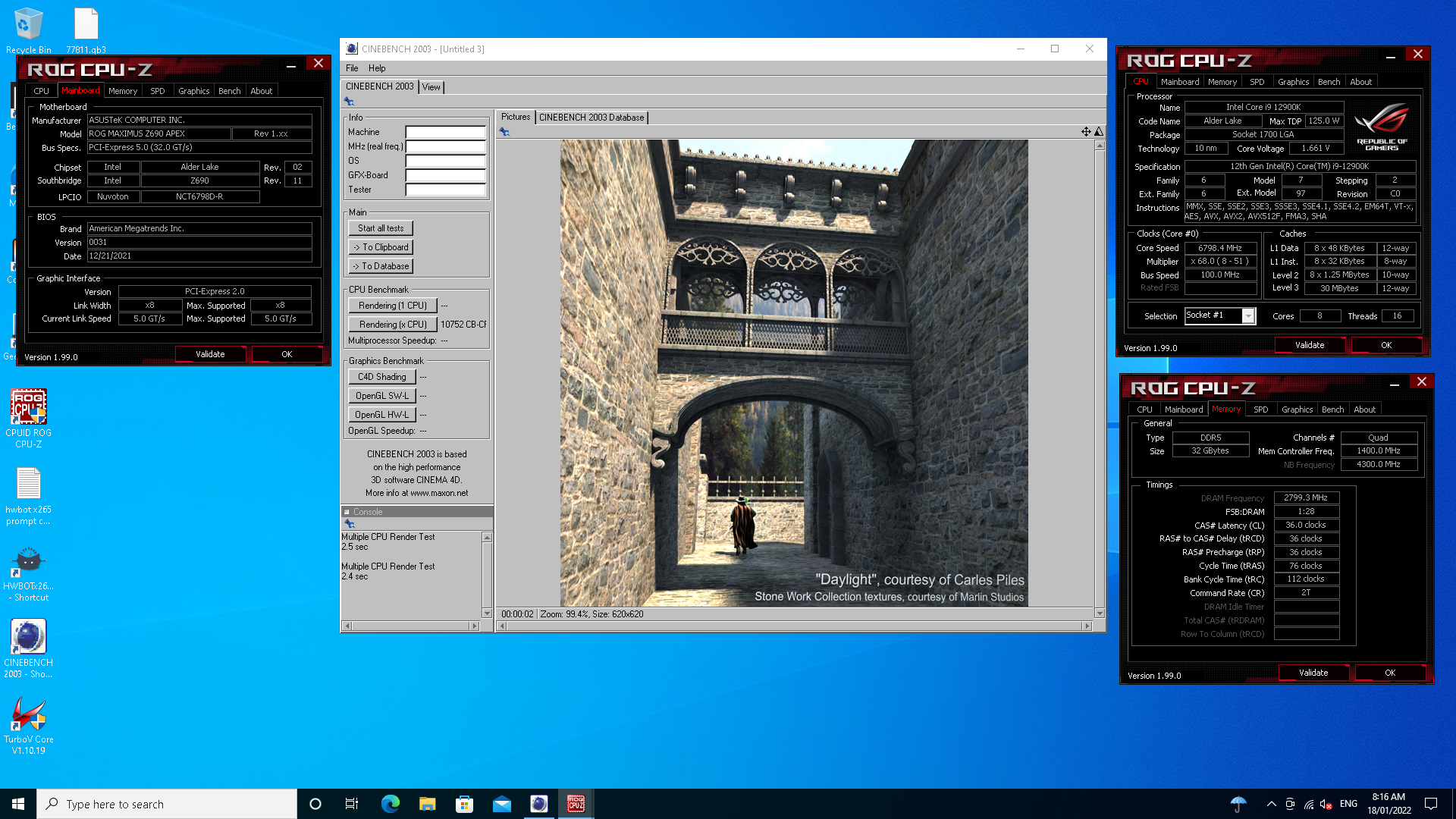Click the Cortana circle icon on the taskbar
Screen dimensions: 1456x819
click(315, 804)
